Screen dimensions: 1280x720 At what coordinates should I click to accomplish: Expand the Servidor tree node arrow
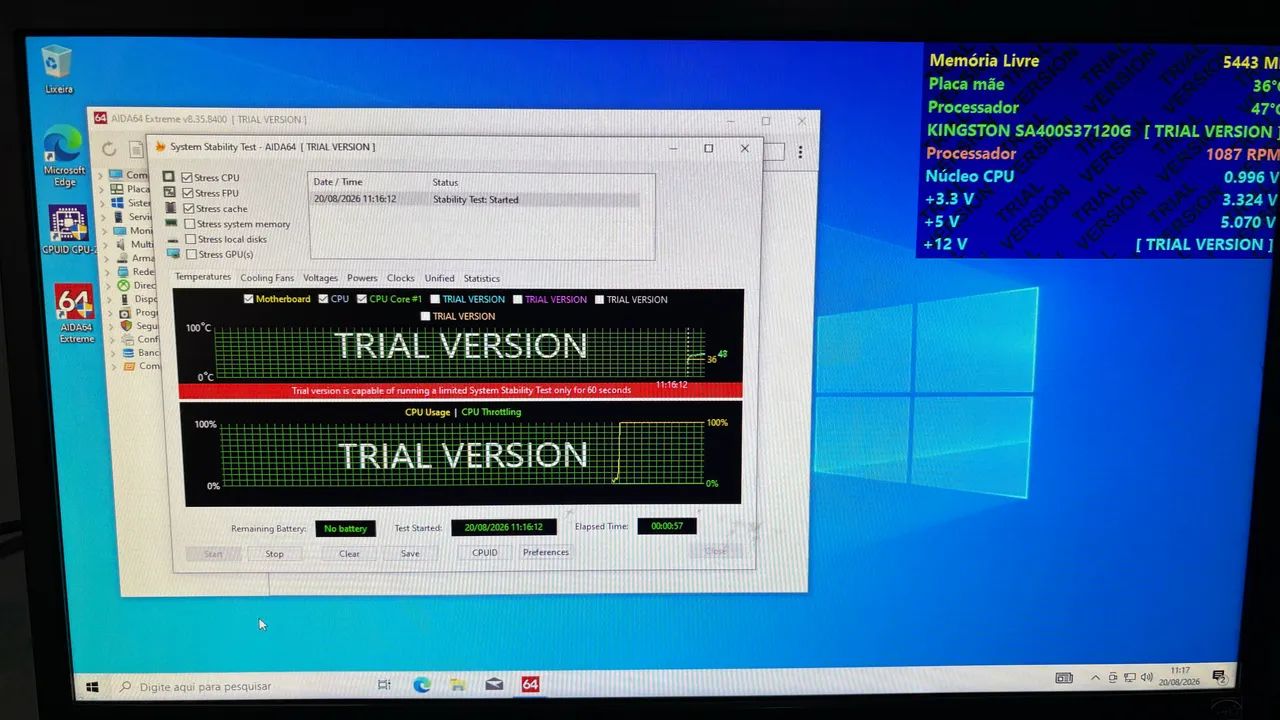click(103, 217)
